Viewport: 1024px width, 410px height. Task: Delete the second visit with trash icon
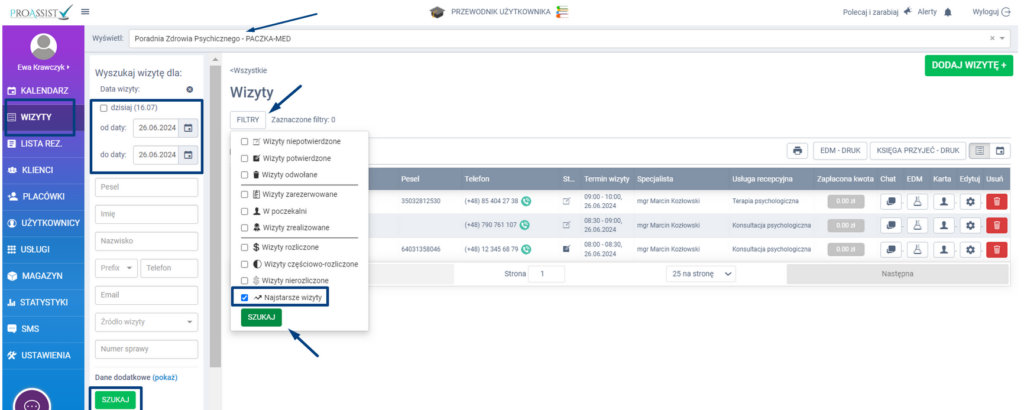tap(996, 225)
